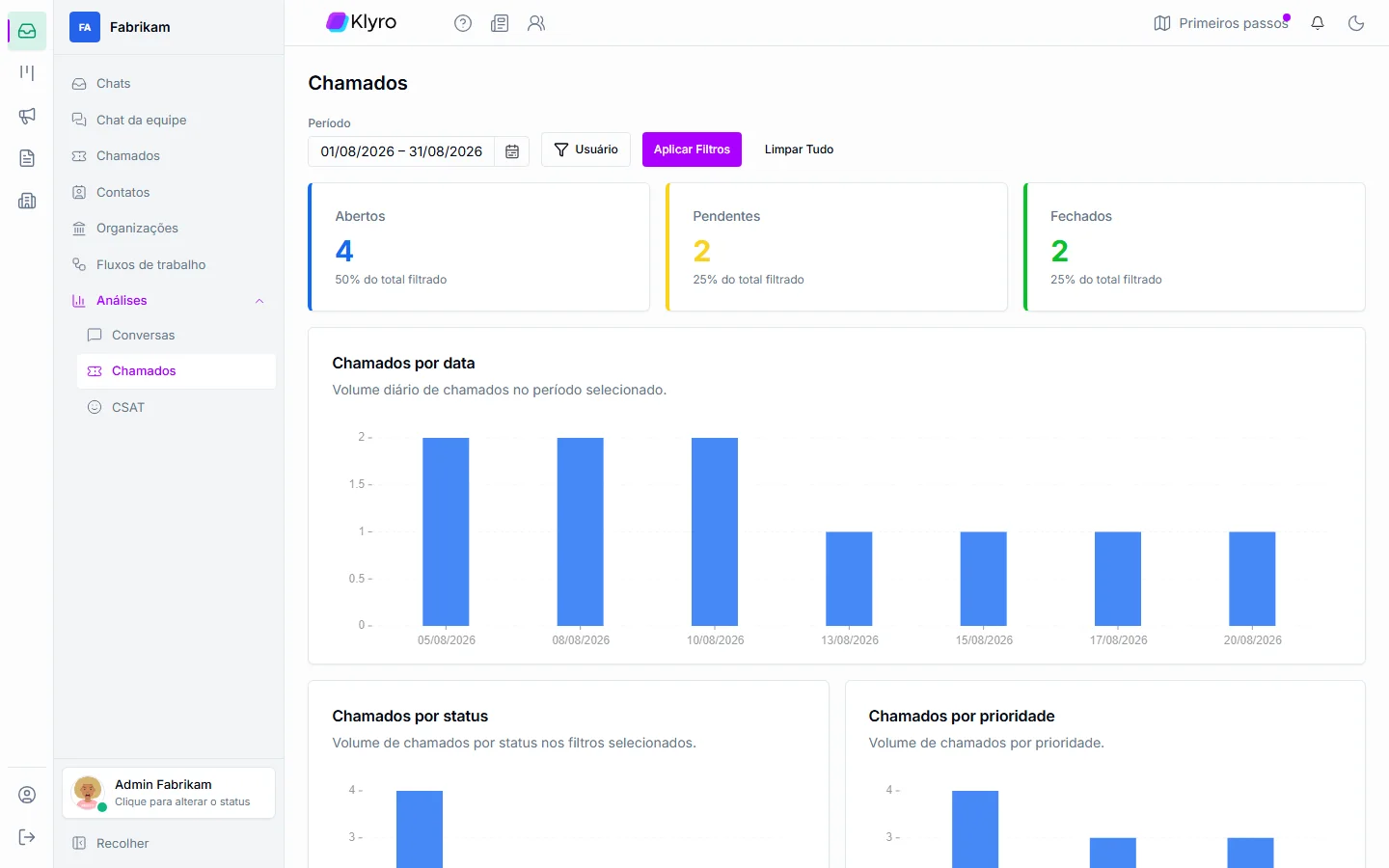The image size is (1389, 868).
Task: Click the Klyro logo
Action: (x=362, y=22)
